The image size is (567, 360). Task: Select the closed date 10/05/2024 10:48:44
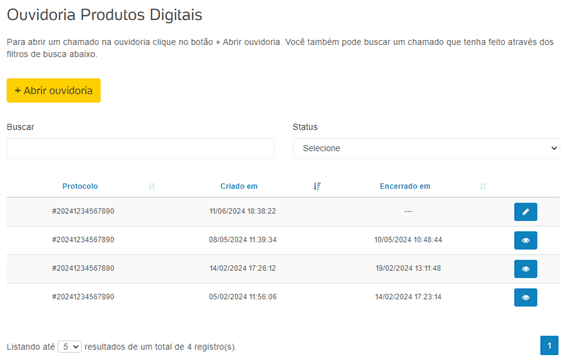click(408, 240)
